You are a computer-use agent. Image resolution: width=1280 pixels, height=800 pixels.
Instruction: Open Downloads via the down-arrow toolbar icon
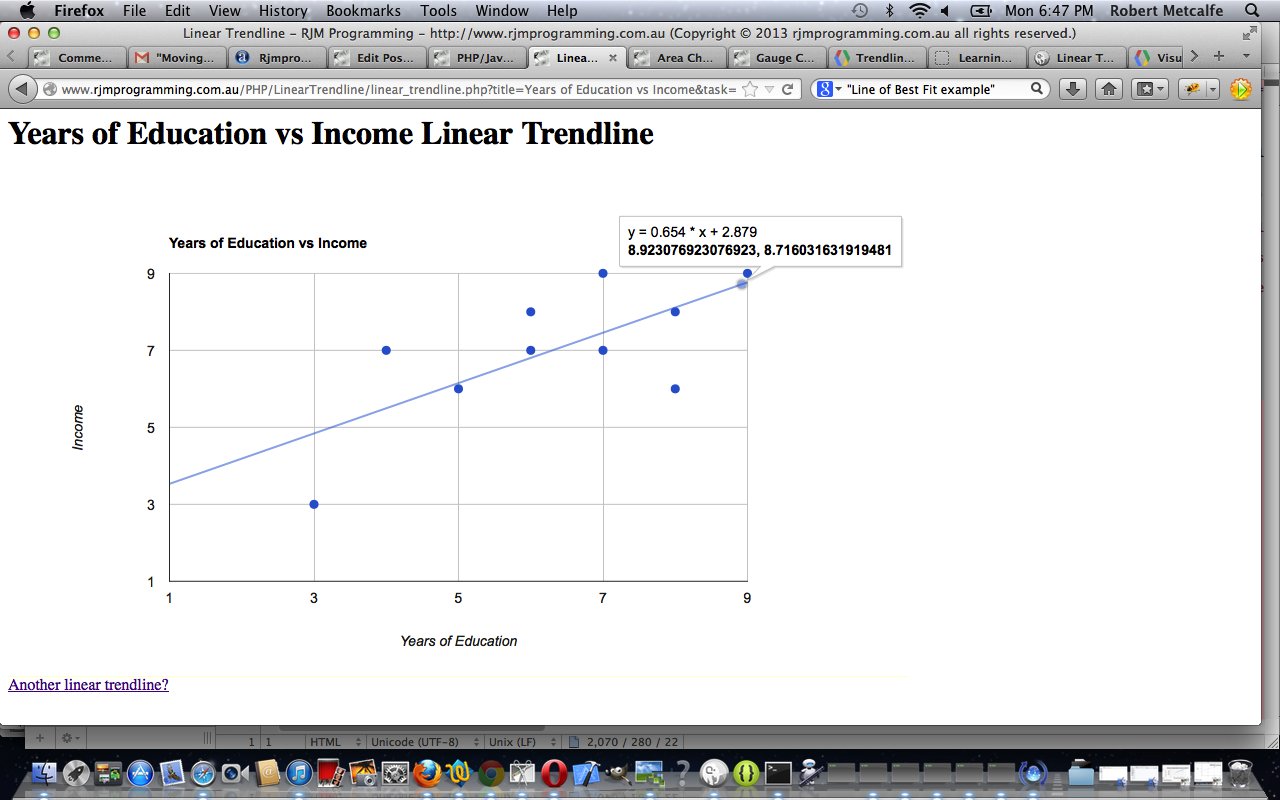[1071, 88]
